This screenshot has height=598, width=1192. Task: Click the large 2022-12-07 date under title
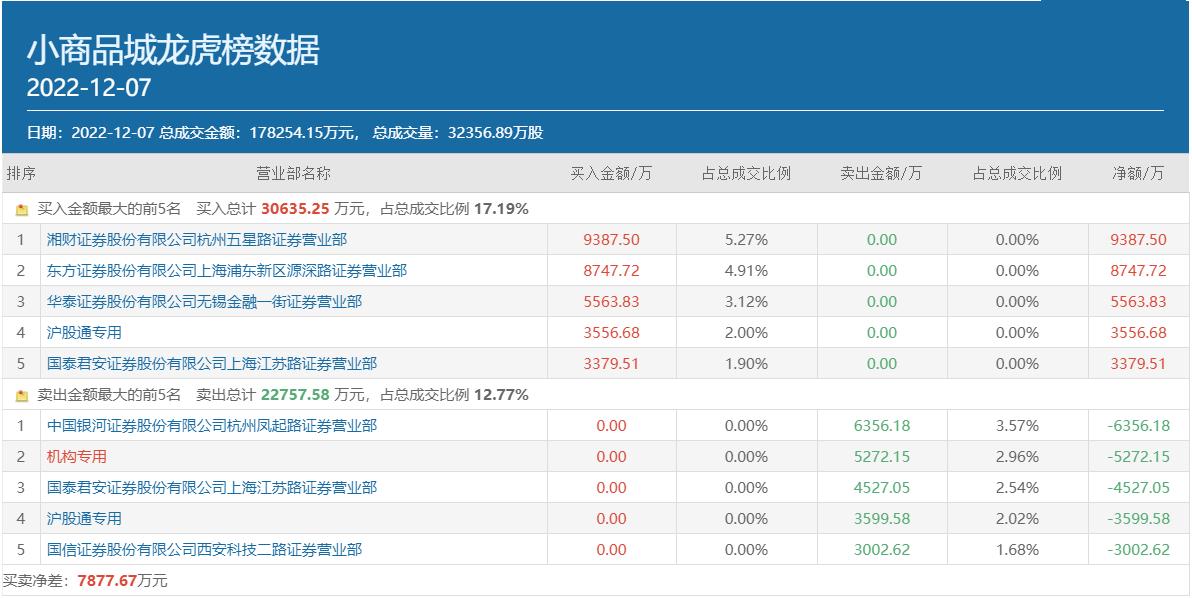89,88
